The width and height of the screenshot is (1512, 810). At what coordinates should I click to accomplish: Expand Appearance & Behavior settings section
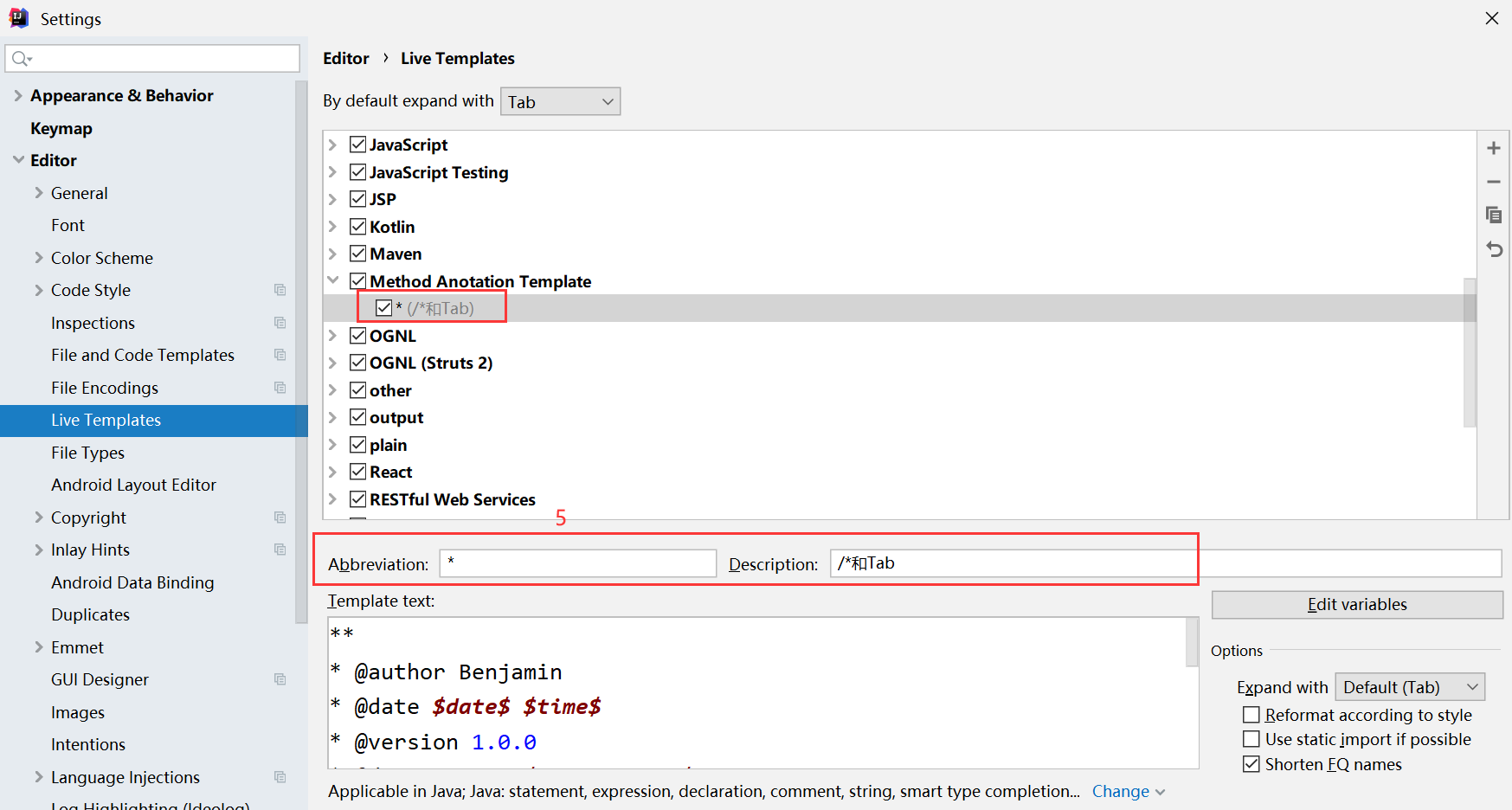click(18, 95)
